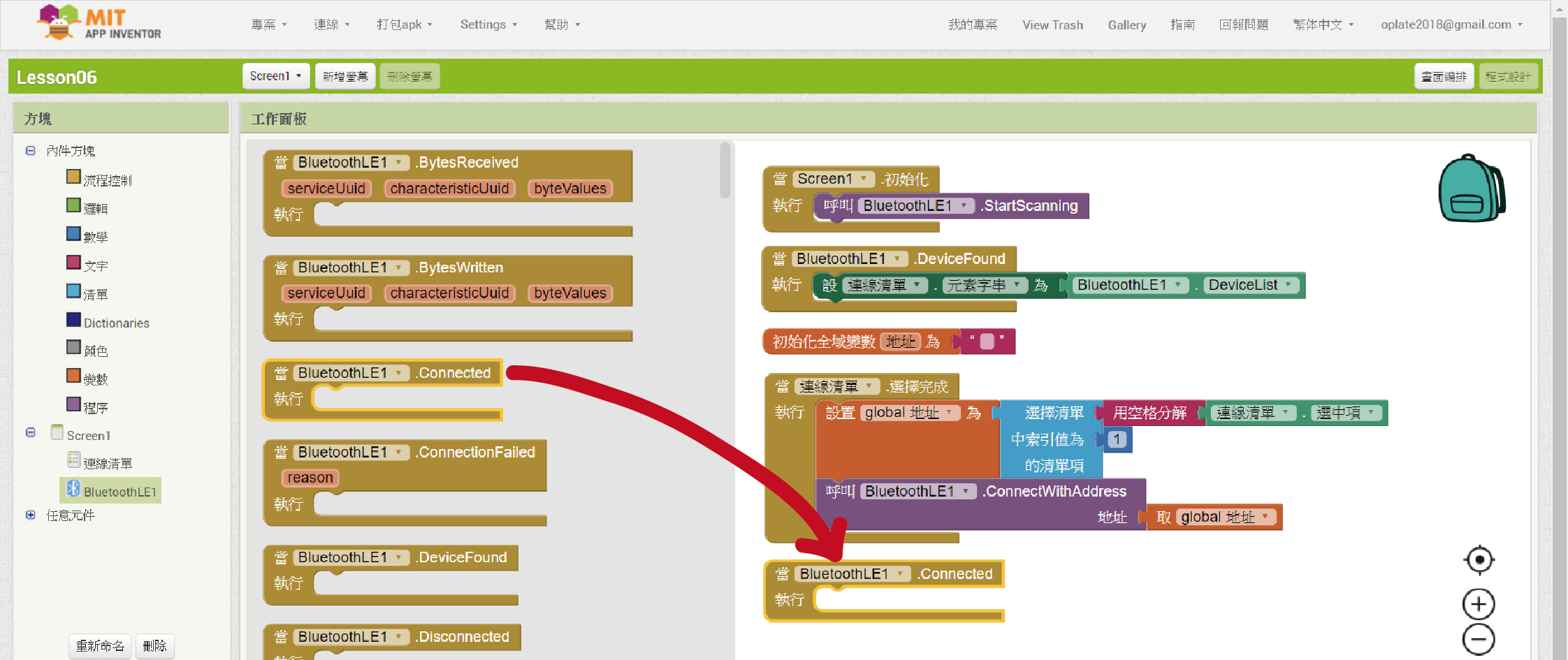Expand the 任意元件 tree section

point(31,515)
